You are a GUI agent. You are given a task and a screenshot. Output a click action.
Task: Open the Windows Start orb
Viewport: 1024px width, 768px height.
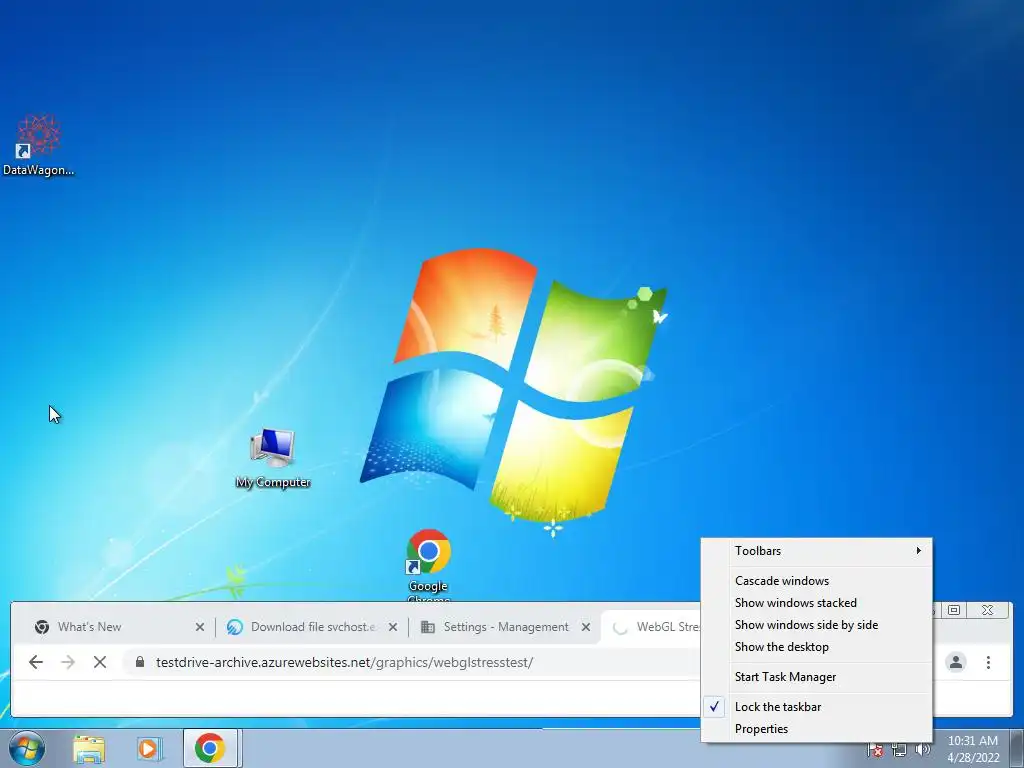[27, 748]
